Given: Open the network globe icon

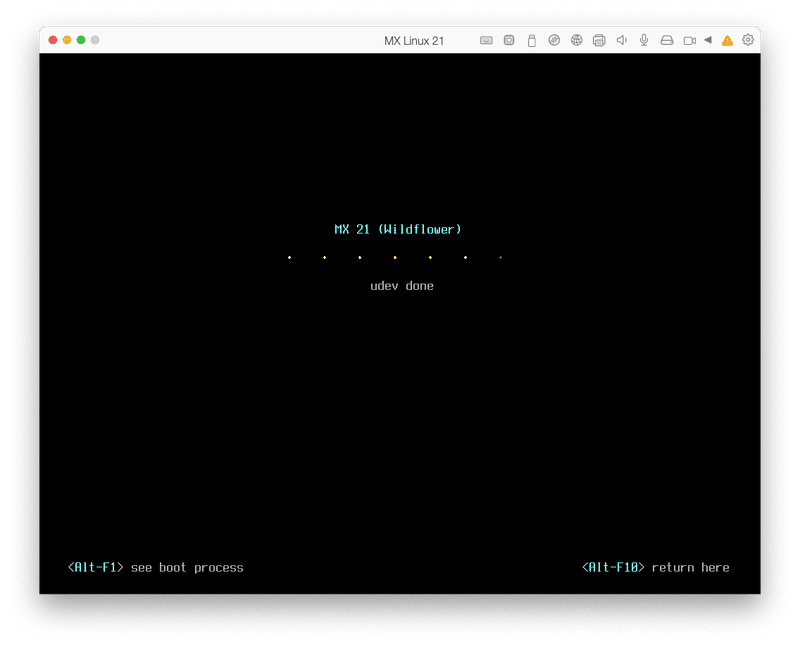Looking at the screenshot, I should [577, 40].
